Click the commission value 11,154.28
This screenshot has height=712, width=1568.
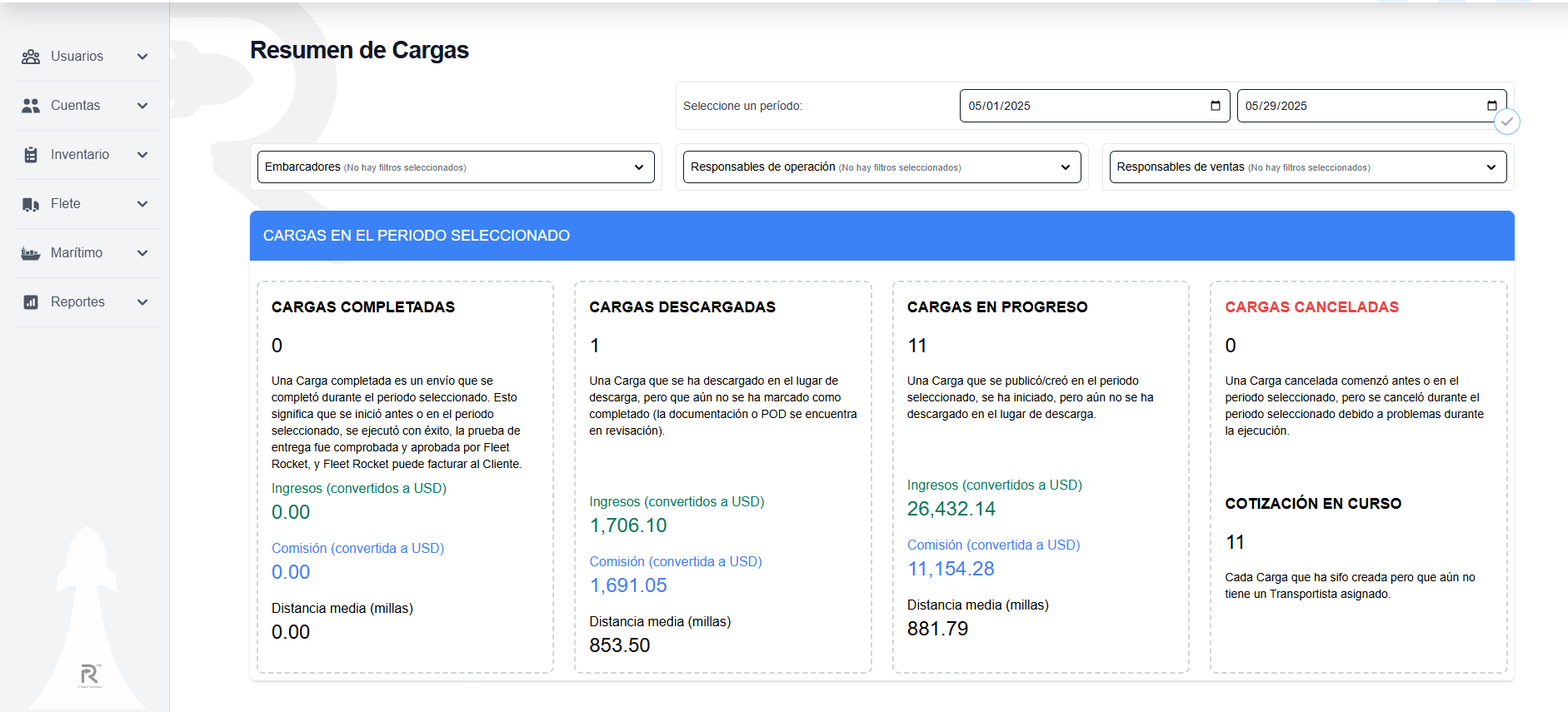point(951,569)
